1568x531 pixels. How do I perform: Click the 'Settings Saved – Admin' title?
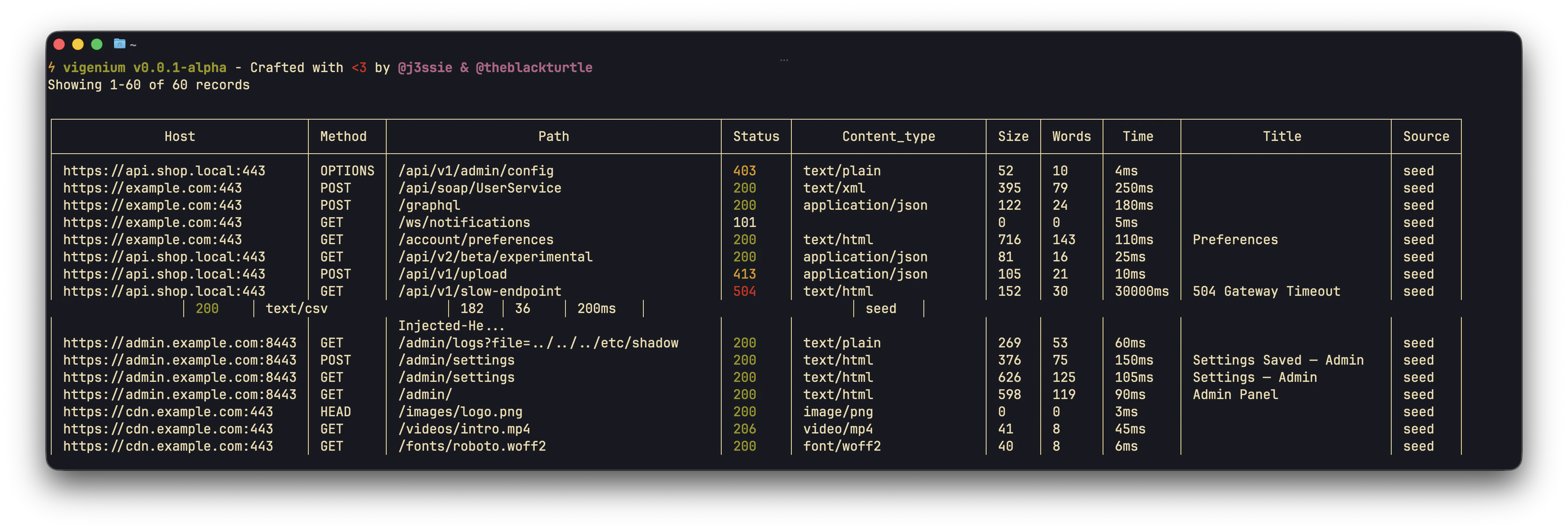coord(1278,360)
